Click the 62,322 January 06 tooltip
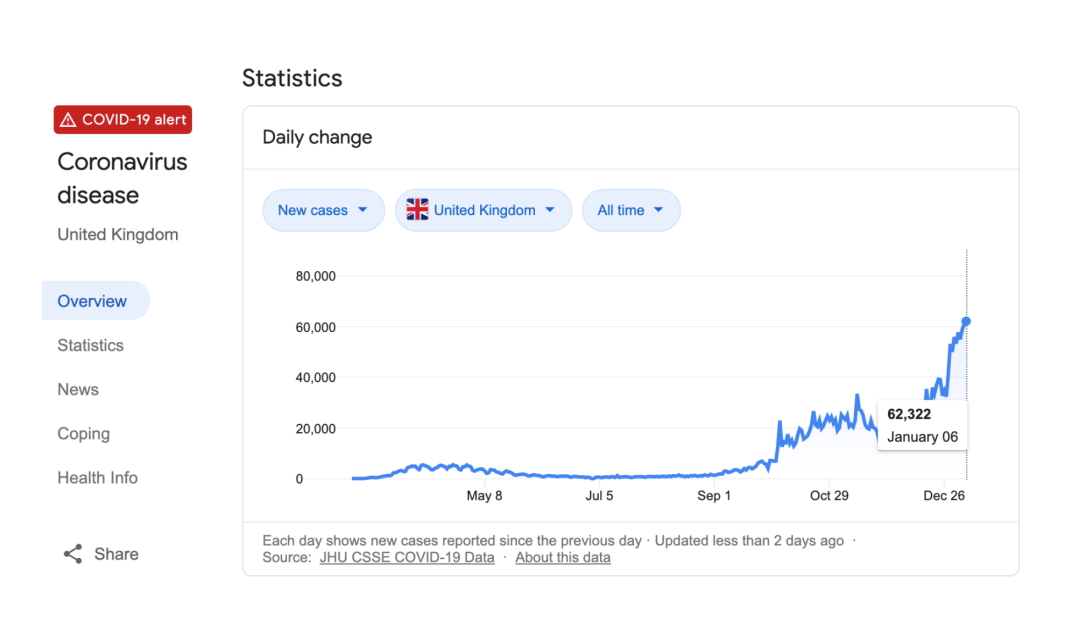The width and height of the screenshot is (1080, 630). [x=923, y=425]
